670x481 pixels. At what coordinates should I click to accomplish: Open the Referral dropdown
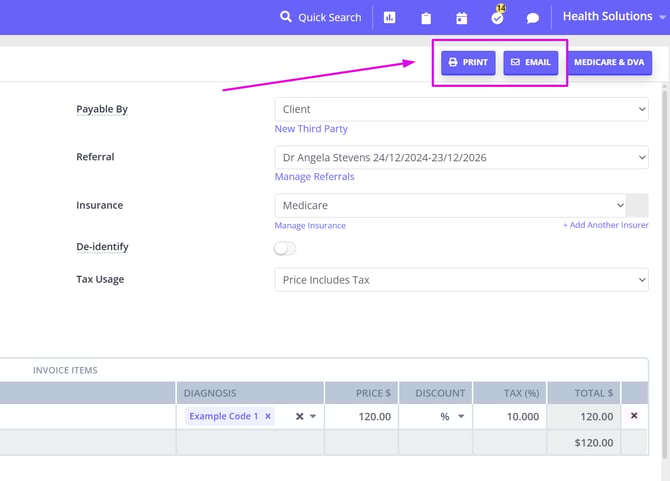pyautogui.click(x=461, y=158)
